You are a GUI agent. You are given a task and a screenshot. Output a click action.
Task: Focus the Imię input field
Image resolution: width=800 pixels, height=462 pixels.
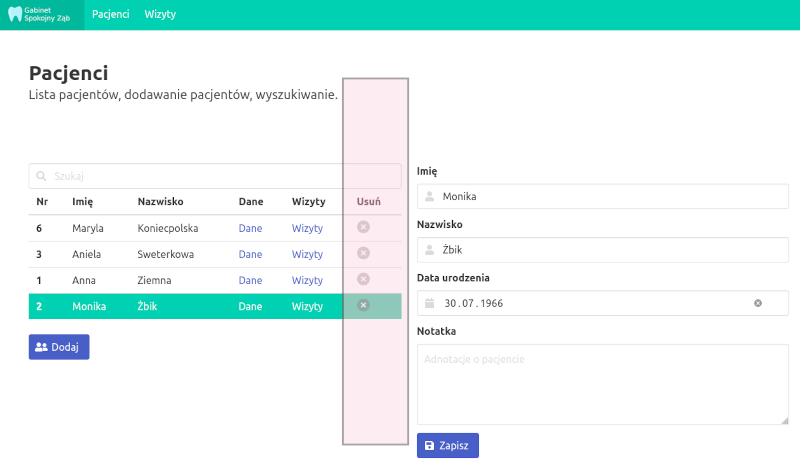[610, 196]
